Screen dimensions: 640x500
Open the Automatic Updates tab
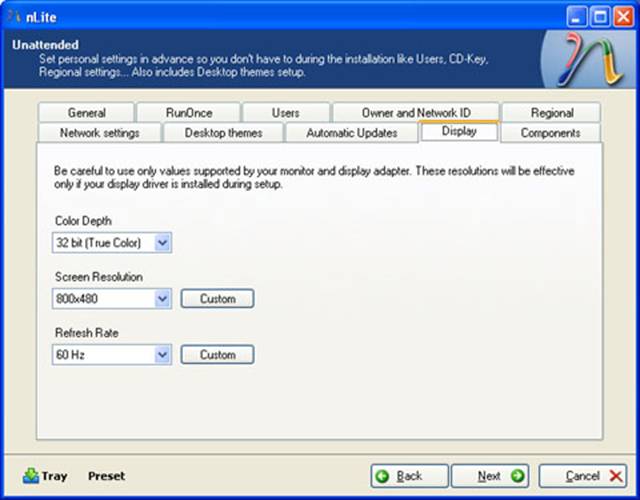[x=351, y=133]
